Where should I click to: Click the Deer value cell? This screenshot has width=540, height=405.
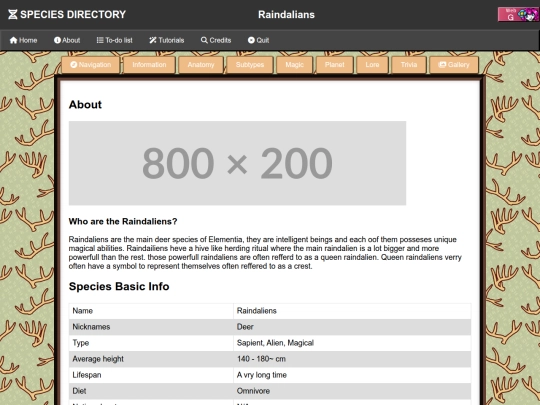(352, 327)
